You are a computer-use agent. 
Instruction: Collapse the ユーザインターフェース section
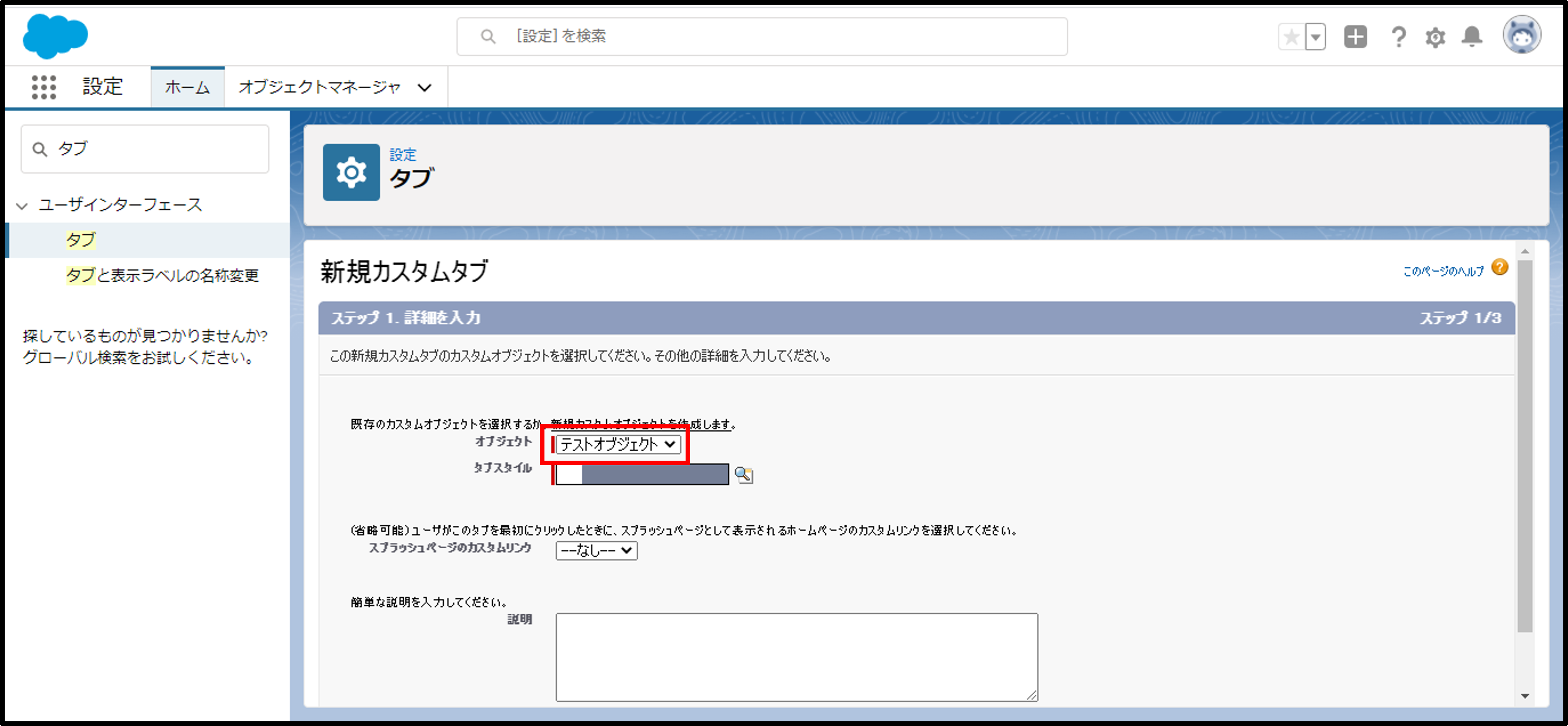click(x=23, y=206)
